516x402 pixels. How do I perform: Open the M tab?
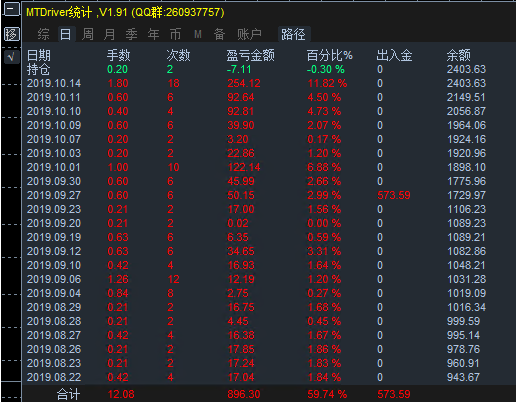coord(198,34)
